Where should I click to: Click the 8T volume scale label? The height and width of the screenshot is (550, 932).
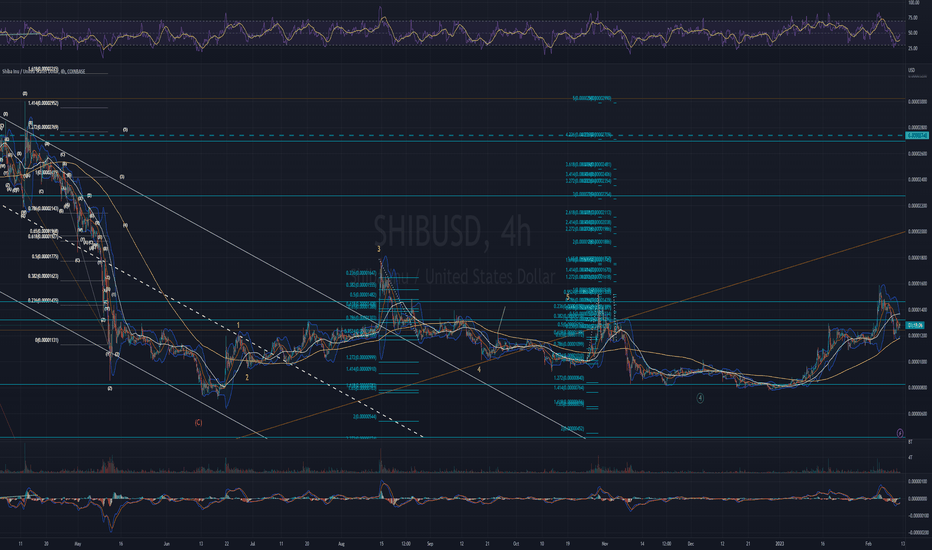click(x=910, y=442)
